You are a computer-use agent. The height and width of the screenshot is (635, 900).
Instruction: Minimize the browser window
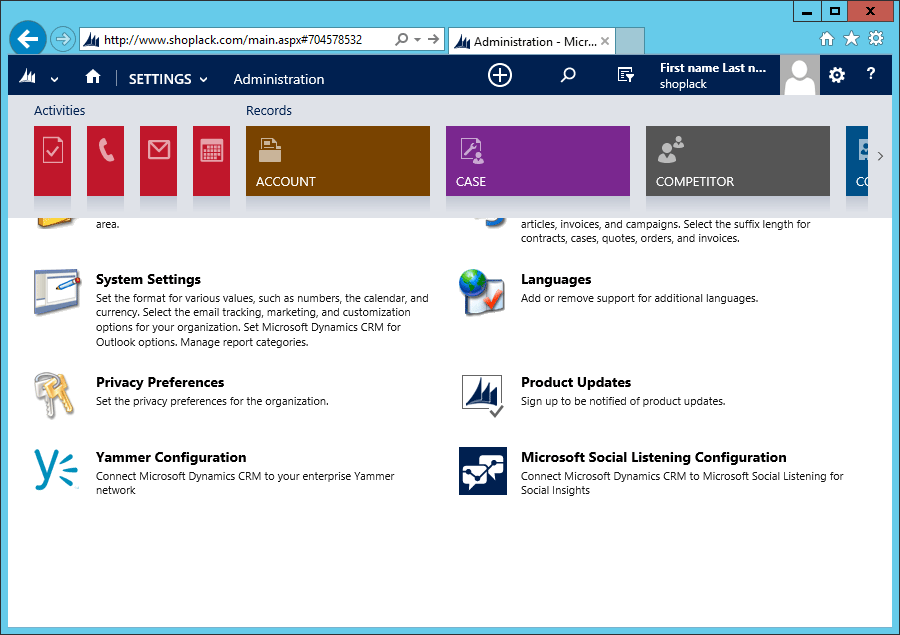(807, 11)
